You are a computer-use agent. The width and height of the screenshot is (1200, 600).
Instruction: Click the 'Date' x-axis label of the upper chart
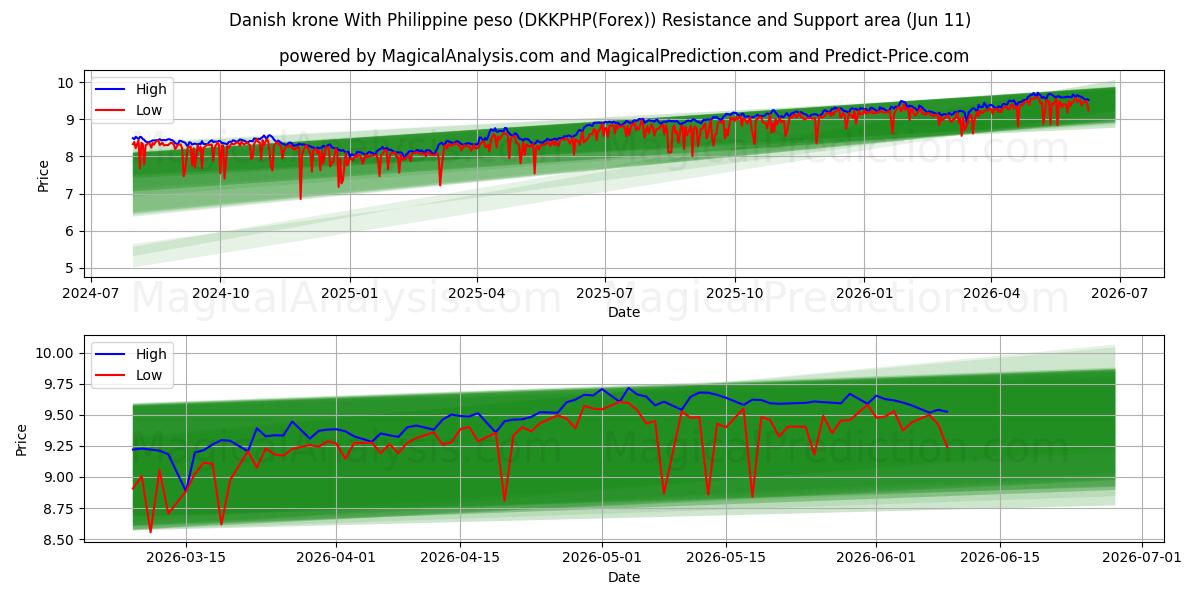point(624,313)
